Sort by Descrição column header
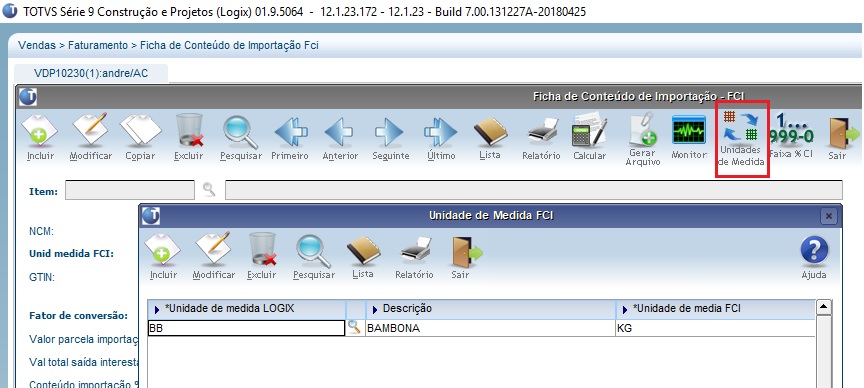This screenshot has height=388, width=864. coord(491,309)
